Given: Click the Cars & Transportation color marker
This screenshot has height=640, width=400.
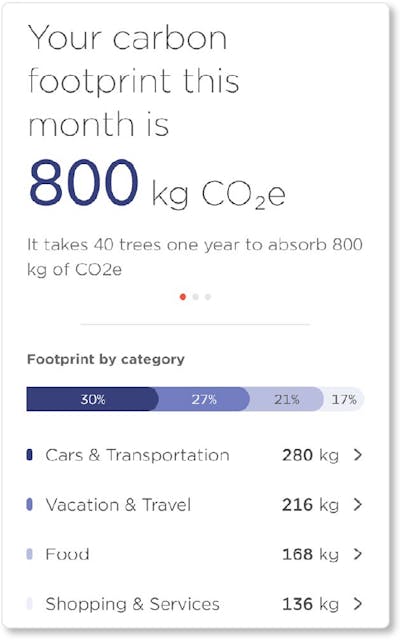Looking at the screenshot, I should [29, 455].
